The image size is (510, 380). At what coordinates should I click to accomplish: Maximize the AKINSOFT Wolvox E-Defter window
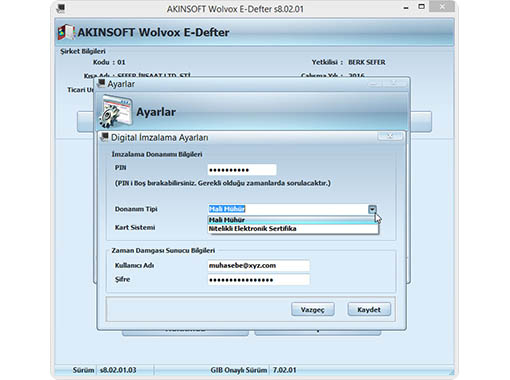coord(421,7)
